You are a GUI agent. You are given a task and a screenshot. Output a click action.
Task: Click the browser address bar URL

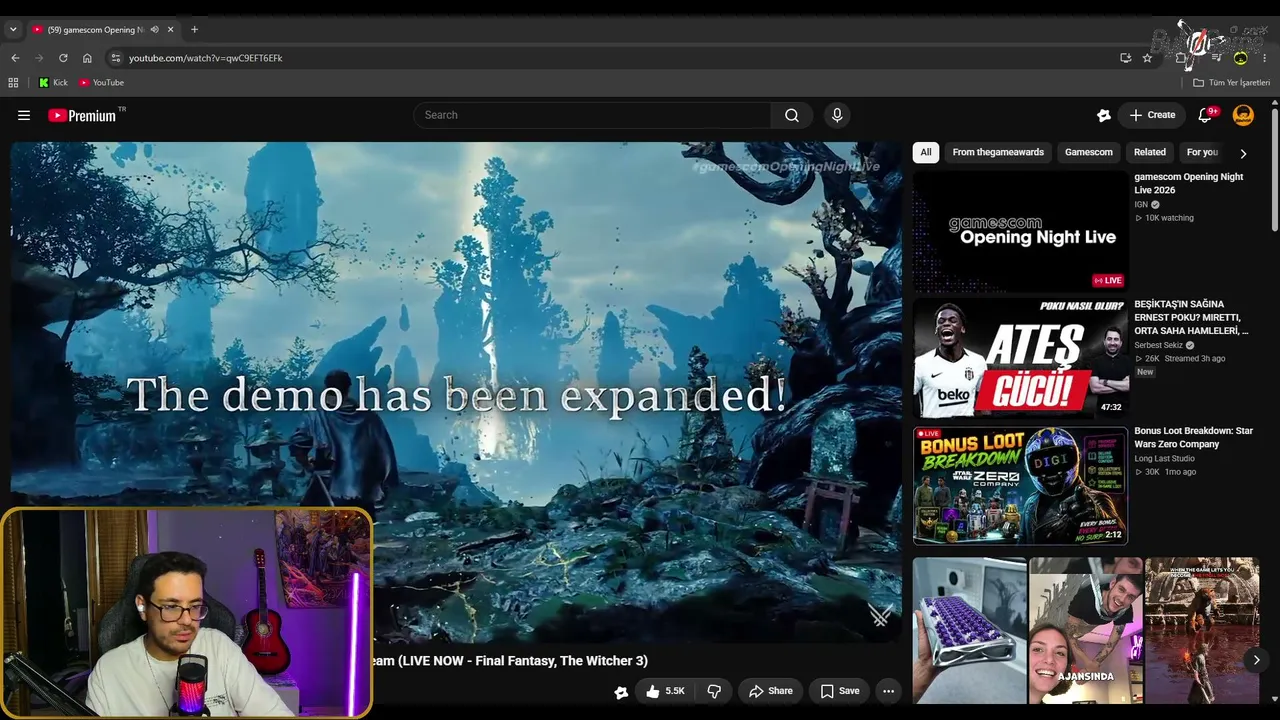pyautogui.click(x=206, y=58)
